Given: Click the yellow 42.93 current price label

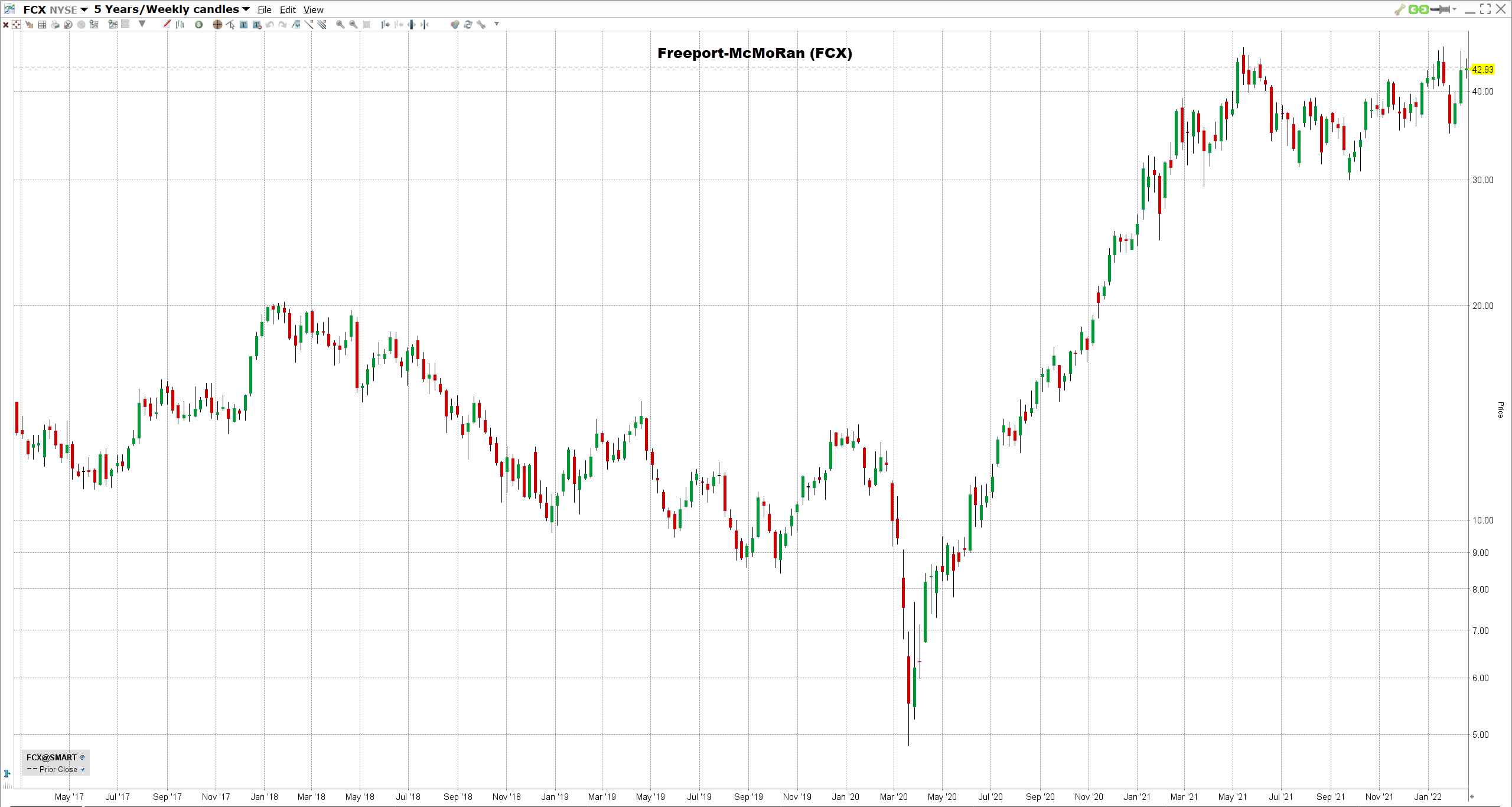Looking at the screenshot, I should (1482, 69).
